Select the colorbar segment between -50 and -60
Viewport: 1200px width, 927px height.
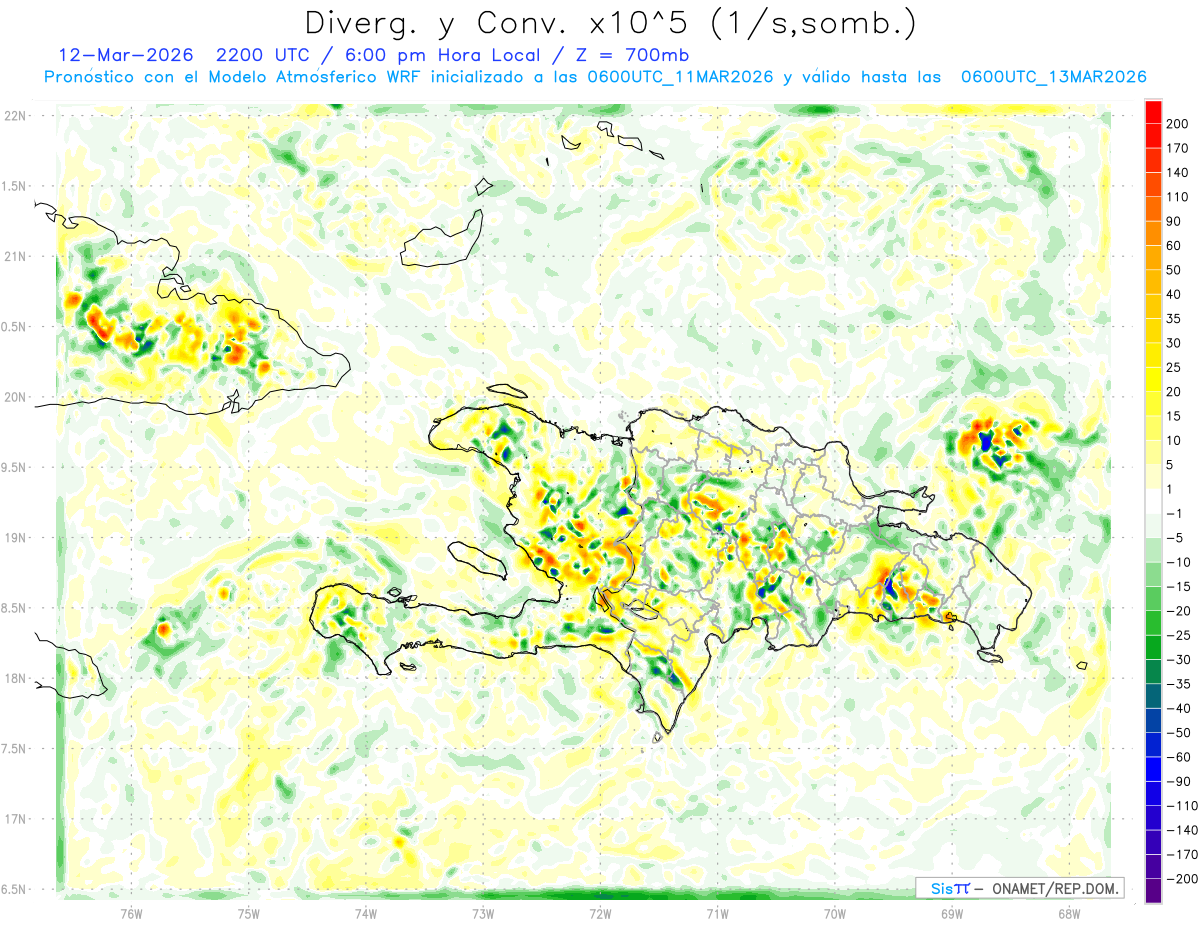click(x=1153, y=745)
